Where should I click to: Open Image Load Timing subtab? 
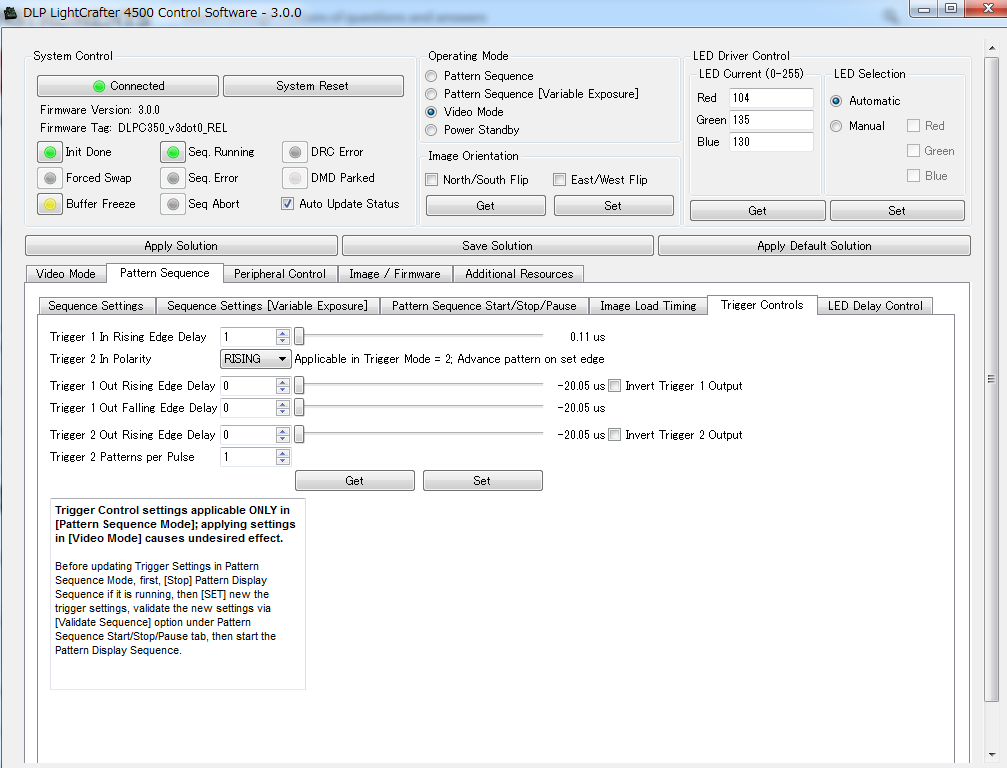[648, 306]
